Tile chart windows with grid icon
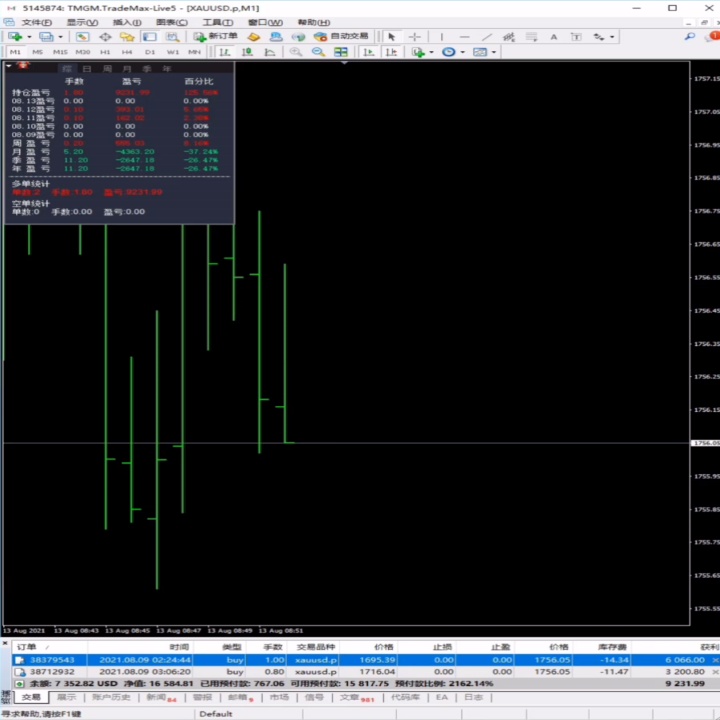This screenshot has width=720, height=720. pos(341,52)
